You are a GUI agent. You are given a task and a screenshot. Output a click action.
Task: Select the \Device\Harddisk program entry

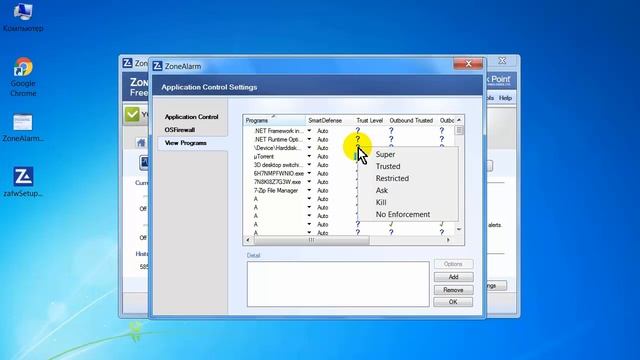tap(278, 148)
